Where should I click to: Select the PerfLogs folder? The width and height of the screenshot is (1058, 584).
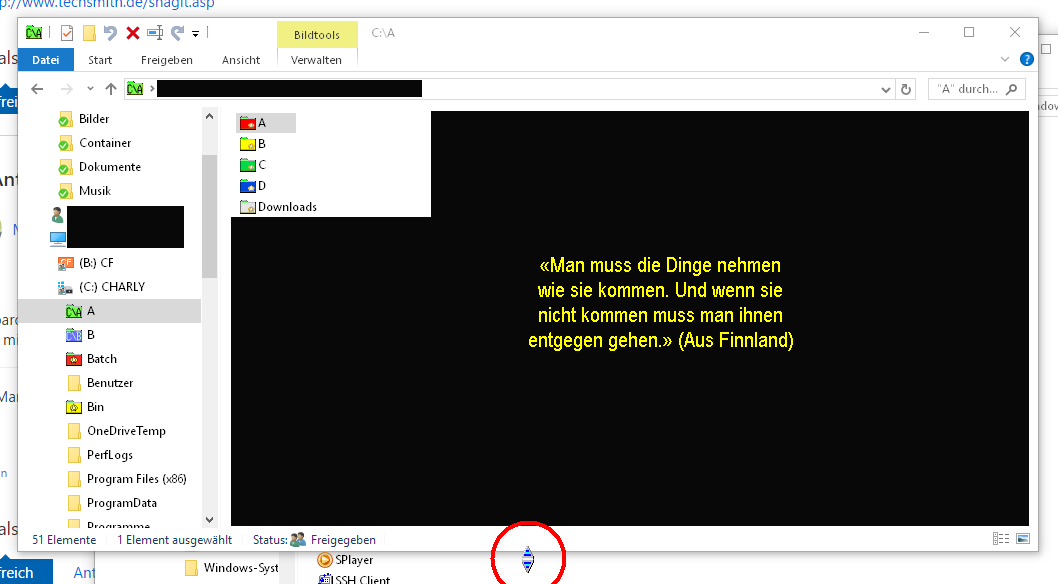109,455
